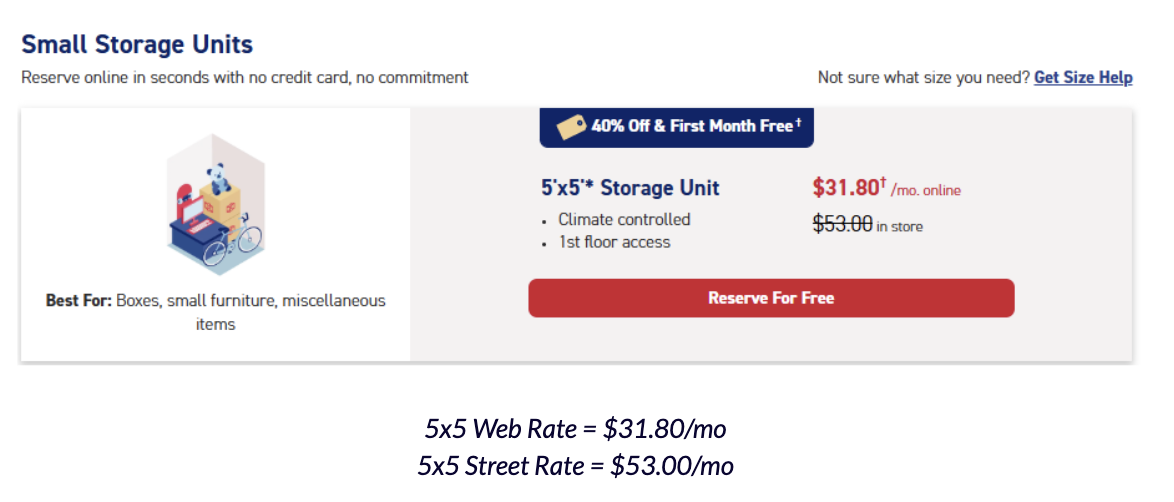The width and height of the screenshot is (1174, 502).
Task: Click the panda bear atop the boxes
Action: point(214,179)
